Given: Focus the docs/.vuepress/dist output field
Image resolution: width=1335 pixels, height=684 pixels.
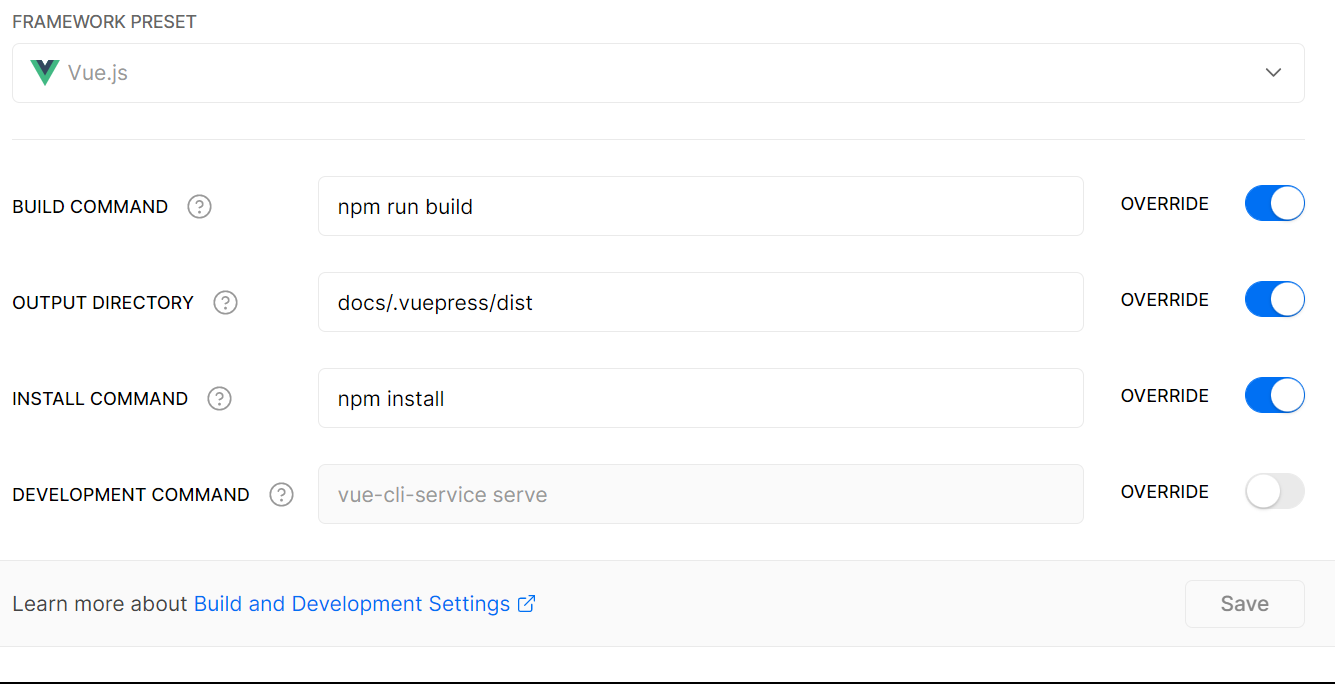Looking at the screenshot, I should click(x=700, y=303).
